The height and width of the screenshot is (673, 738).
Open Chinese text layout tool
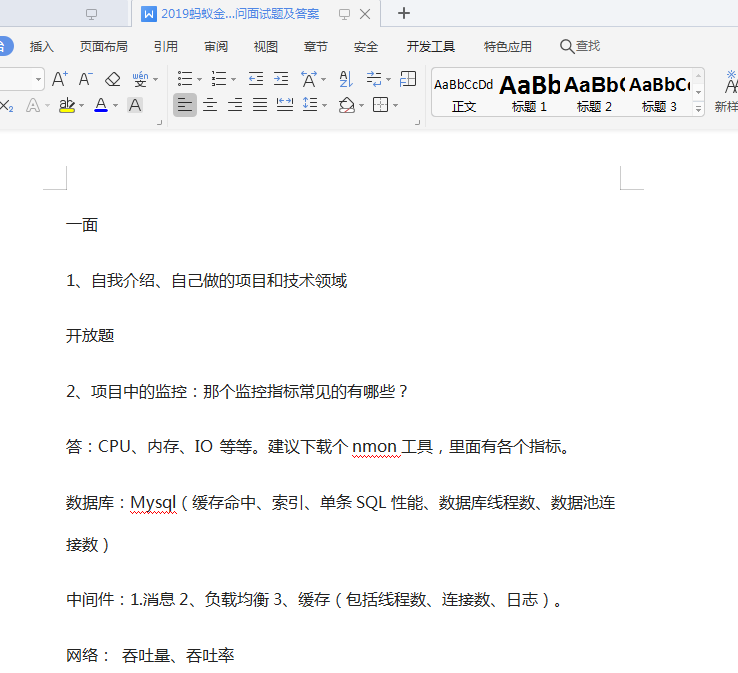[x=309, y=79]
